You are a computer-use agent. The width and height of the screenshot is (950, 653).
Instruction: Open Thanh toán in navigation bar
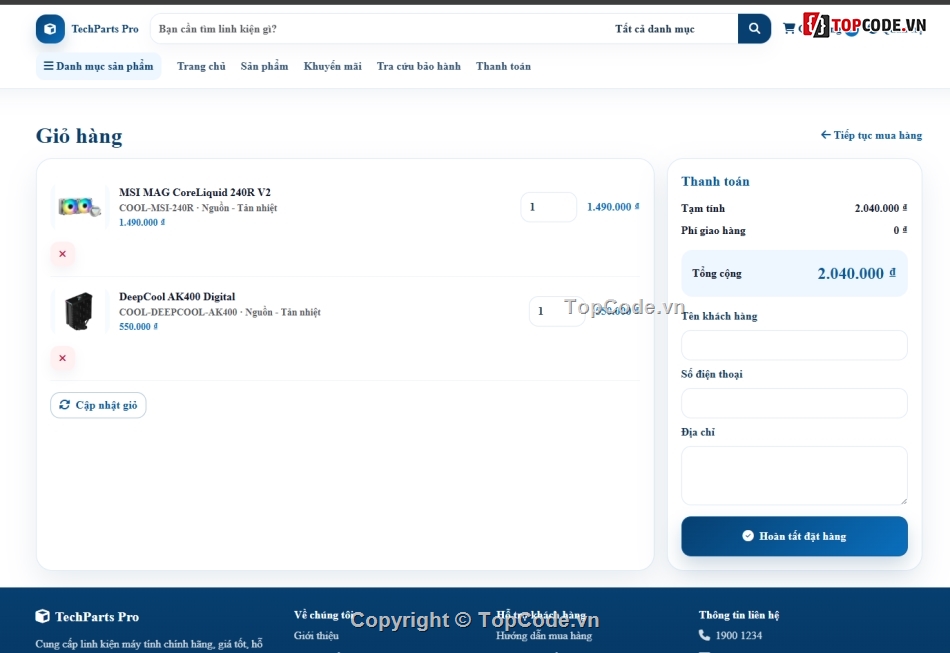click(x=503, y=66)
